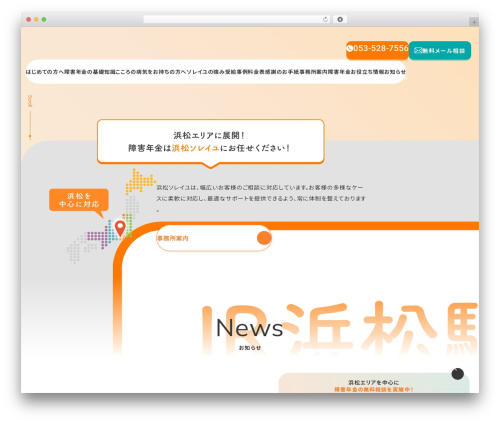
Task: Open the お知らせ menu item
Action: pyautogui.click(x=395, y=72)
